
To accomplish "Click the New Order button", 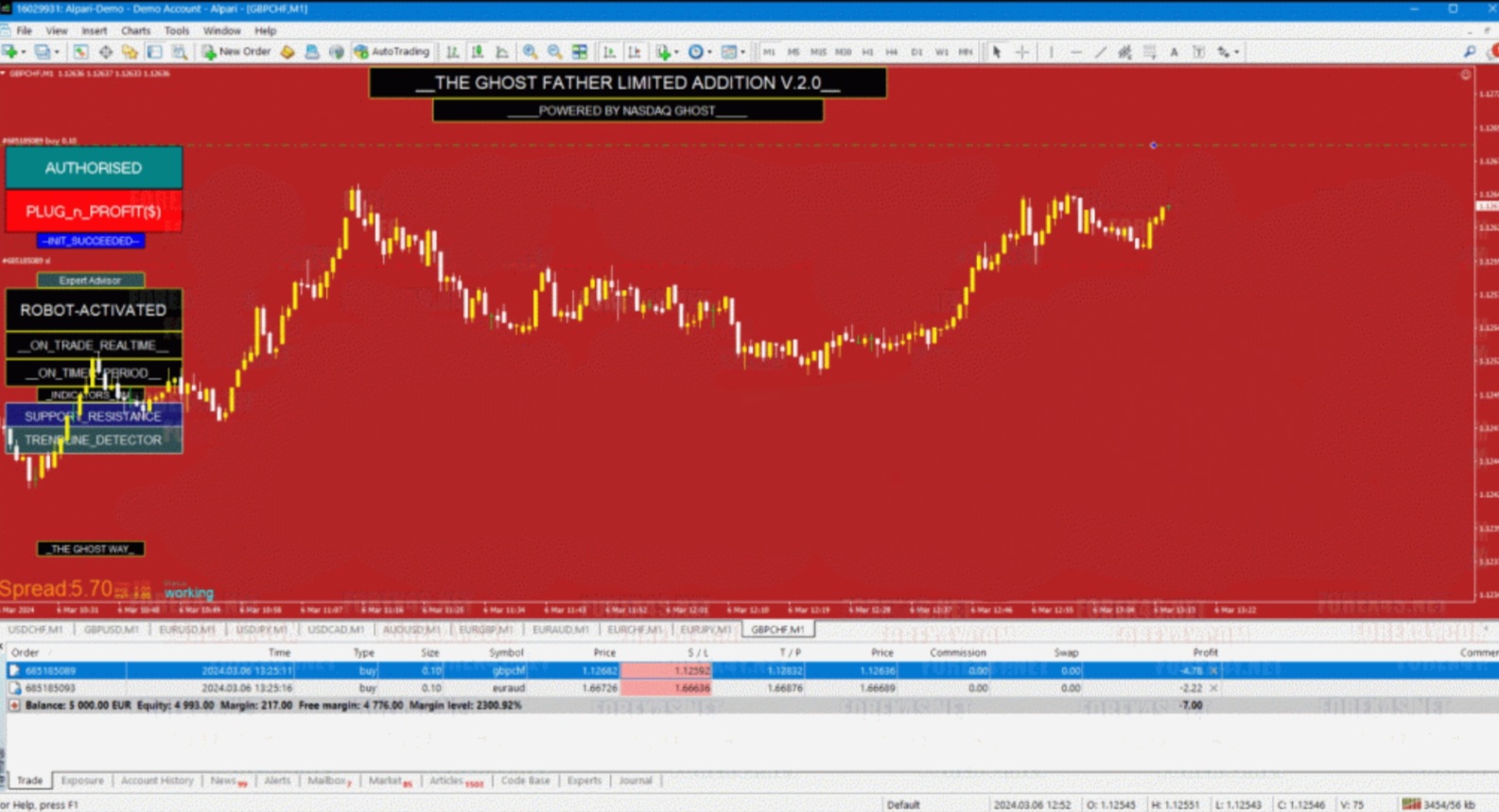I will [236, 52].
